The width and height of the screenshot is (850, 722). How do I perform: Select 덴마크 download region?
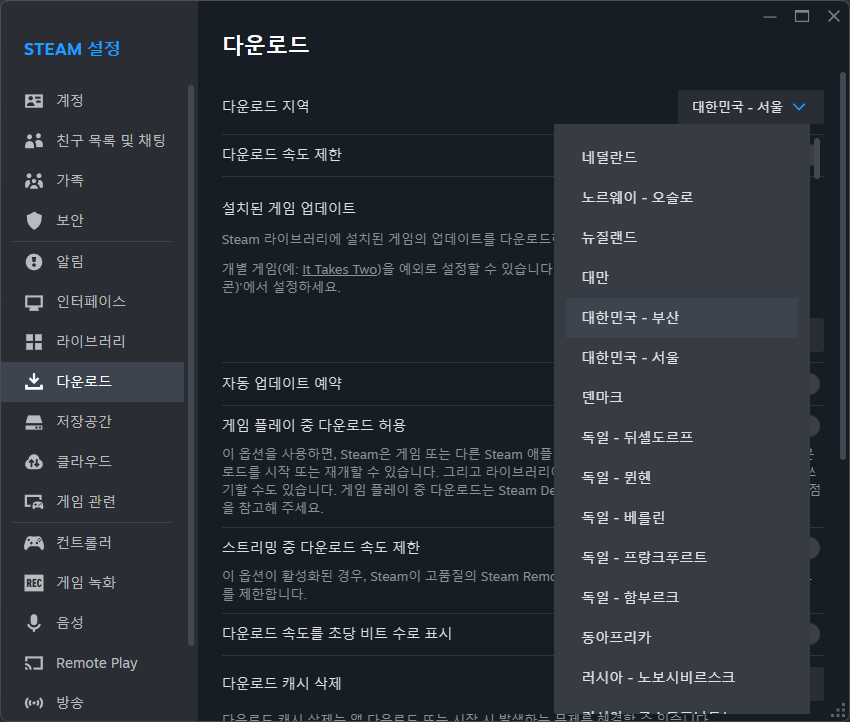(681, 398)
